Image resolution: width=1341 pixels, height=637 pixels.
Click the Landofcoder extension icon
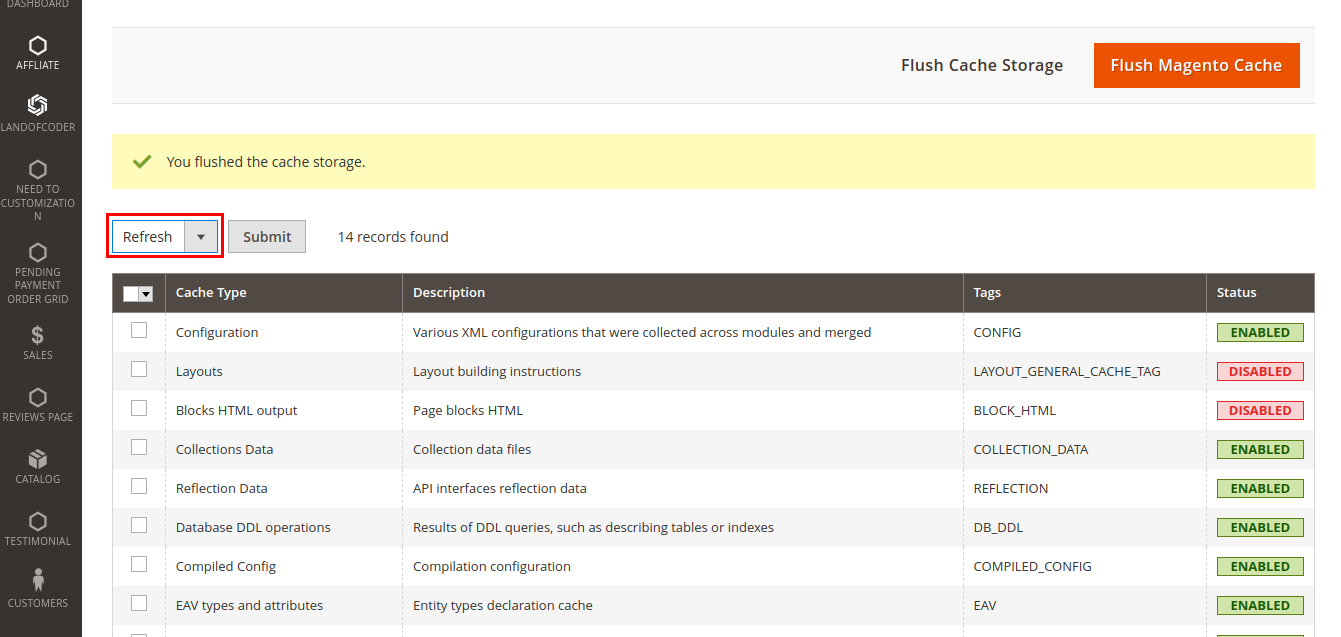[38, 104]
